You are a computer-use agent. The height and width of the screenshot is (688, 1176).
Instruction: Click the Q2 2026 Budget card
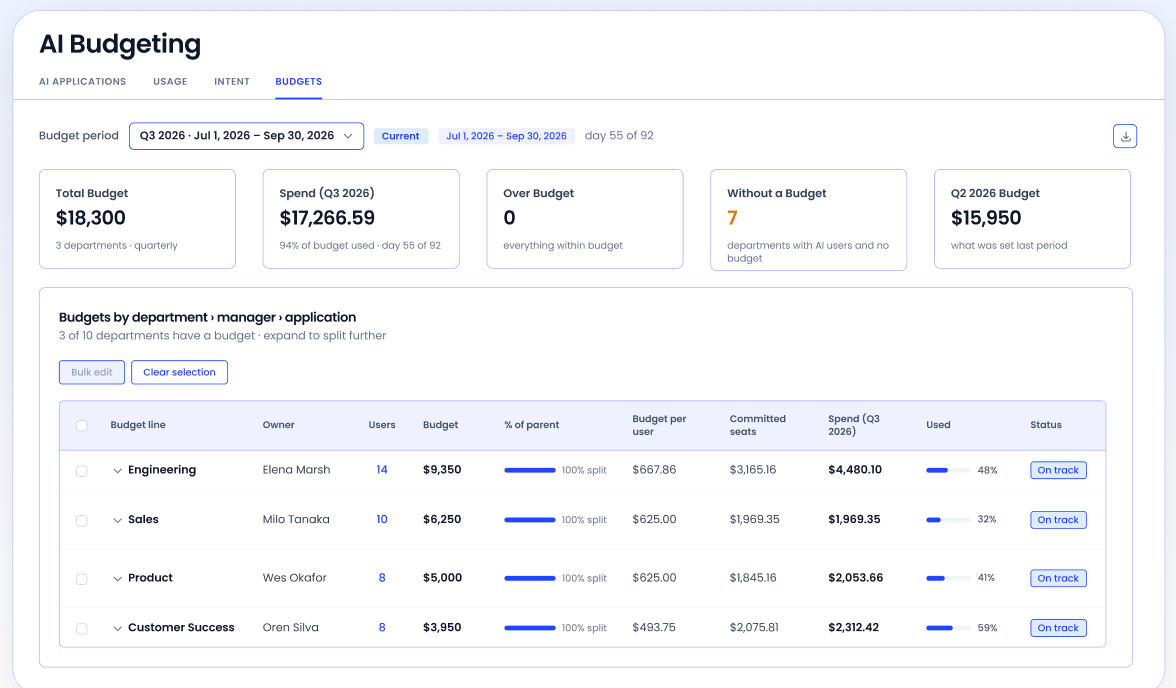1032,218
